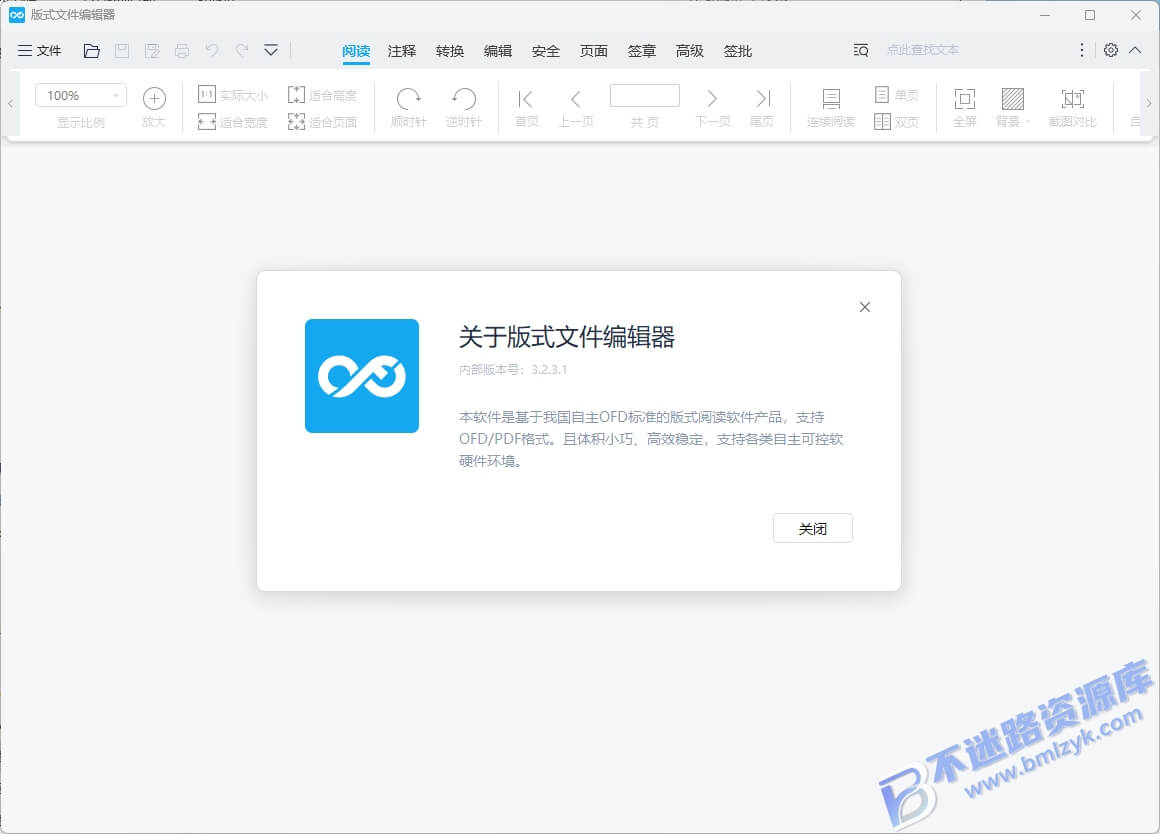Image resolution: width=1160 pixels, height=834 pixels.
Task: Switch to the 编辑 tab
Action: click(498, 51)
